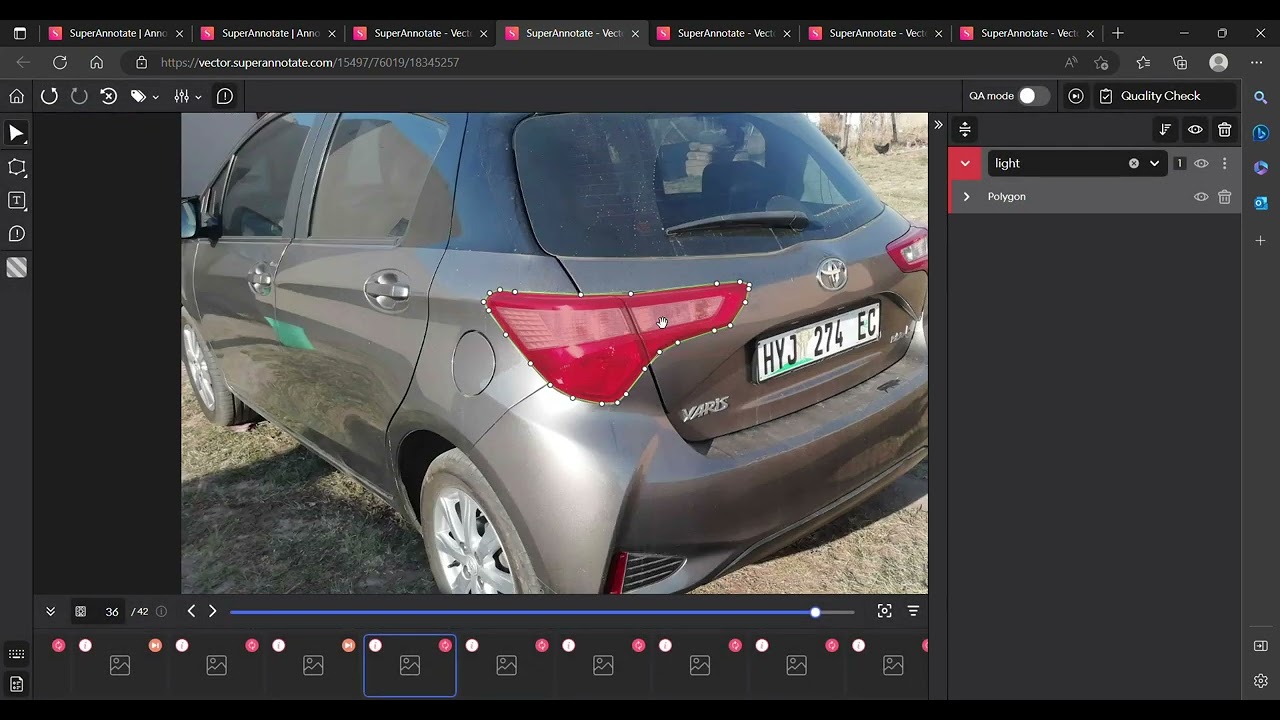Viewport: 1280px width, 720px height.
Task: Redo the annotation action
Action: [x=79, y=96]
